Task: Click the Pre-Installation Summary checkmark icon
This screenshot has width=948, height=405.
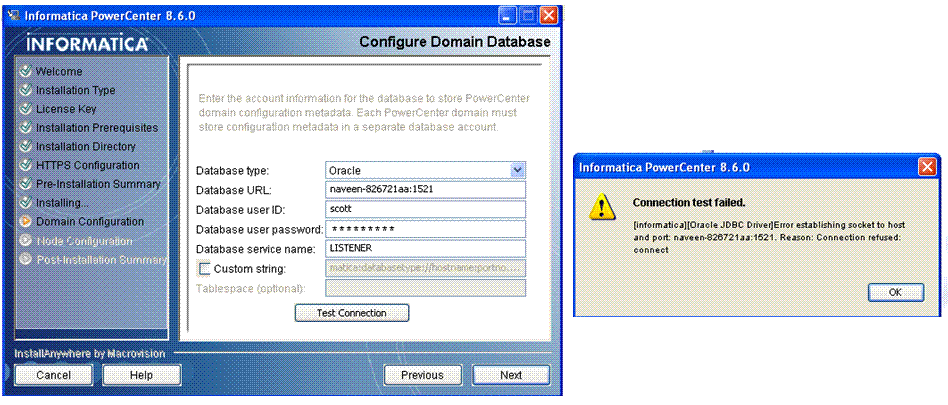Action: pos(25,184)
